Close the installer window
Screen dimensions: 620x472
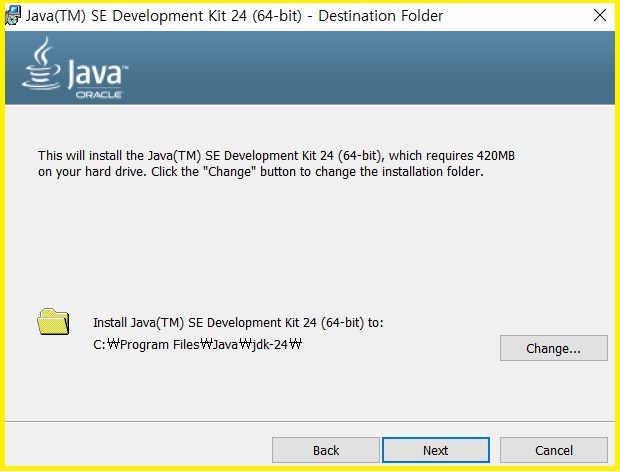coord(600,15)
